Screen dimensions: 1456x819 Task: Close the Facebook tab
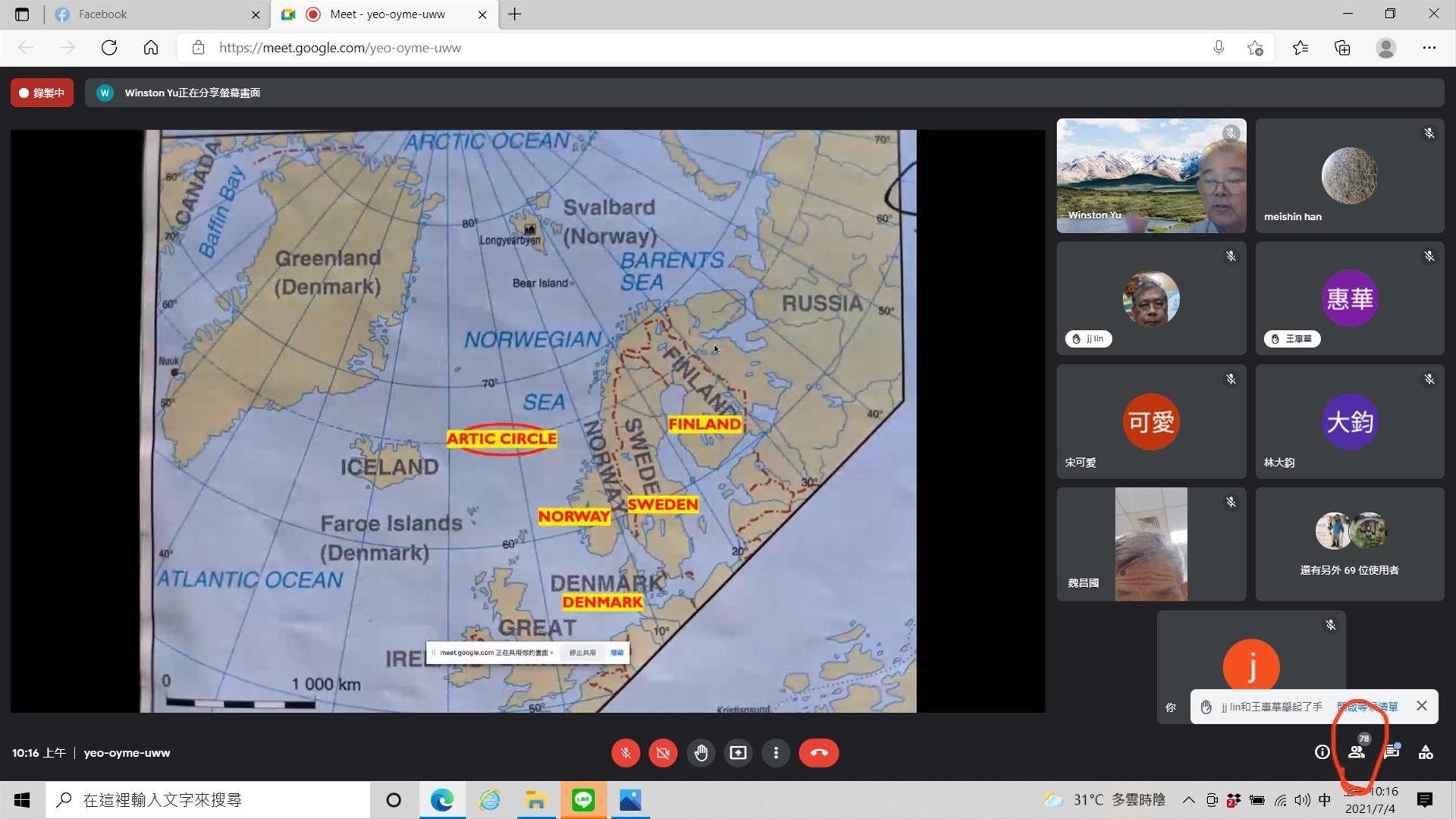tap(256, 14)
